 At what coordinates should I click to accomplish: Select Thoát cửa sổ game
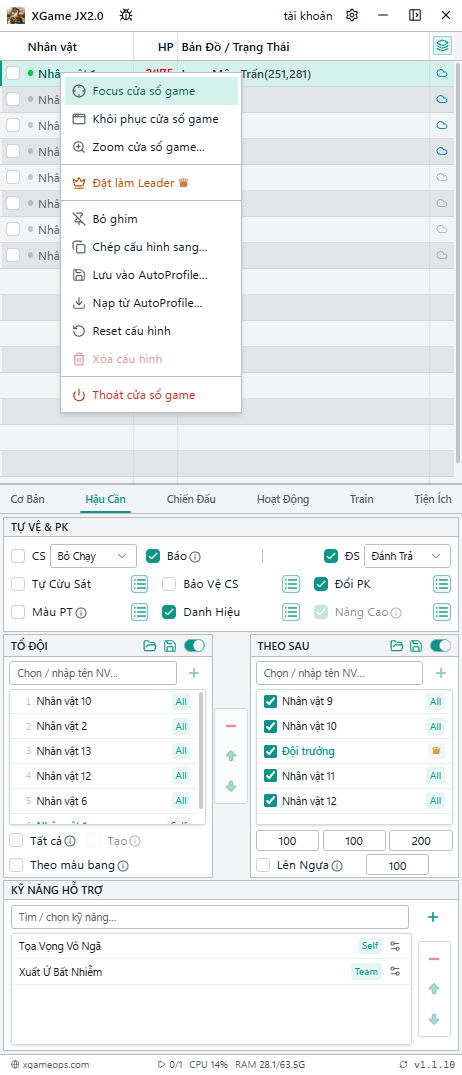(151, 395)
